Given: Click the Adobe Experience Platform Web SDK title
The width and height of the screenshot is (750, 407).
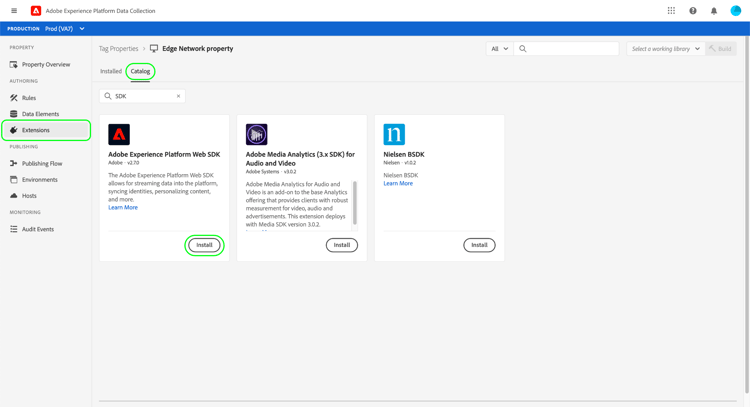Looking at the screenshot, I should point(164,154).
